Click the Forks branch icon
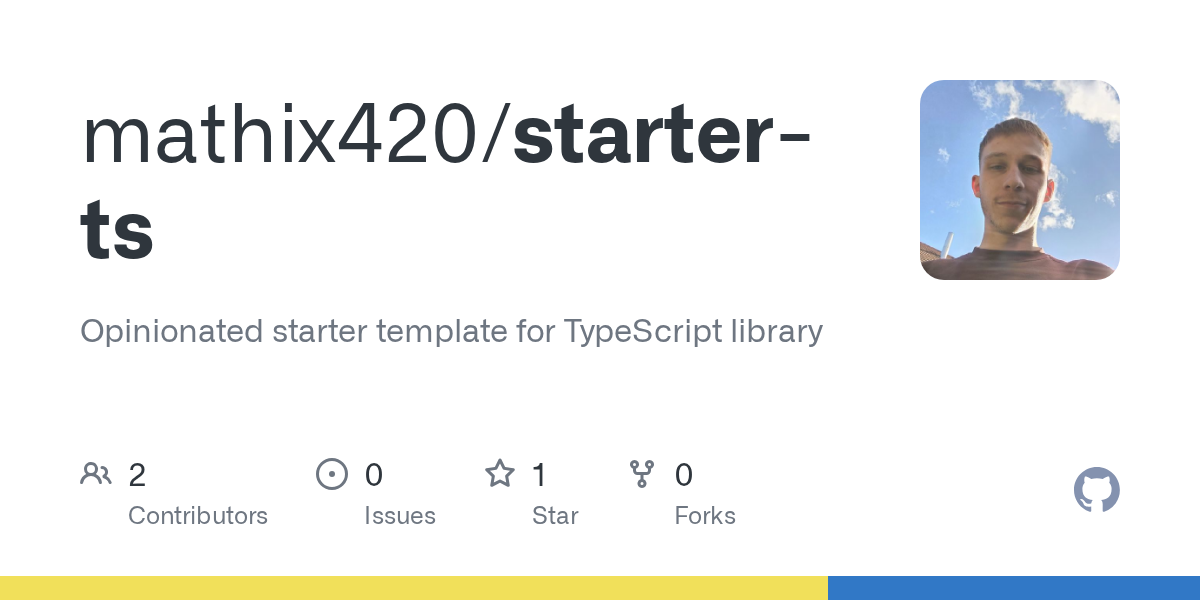The image size is (1200, 600). click(x=642, y=474)
